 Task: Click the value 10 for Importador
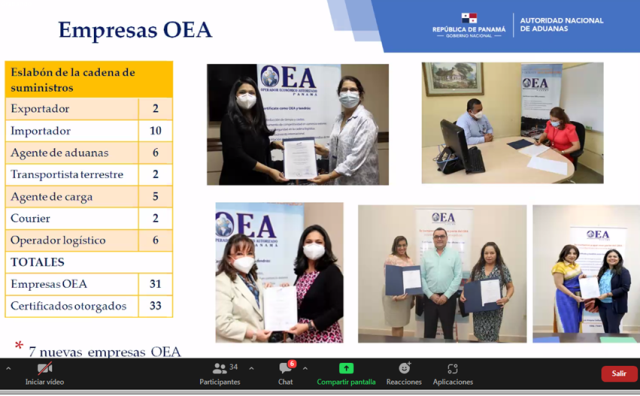click(x=156, y=131)
